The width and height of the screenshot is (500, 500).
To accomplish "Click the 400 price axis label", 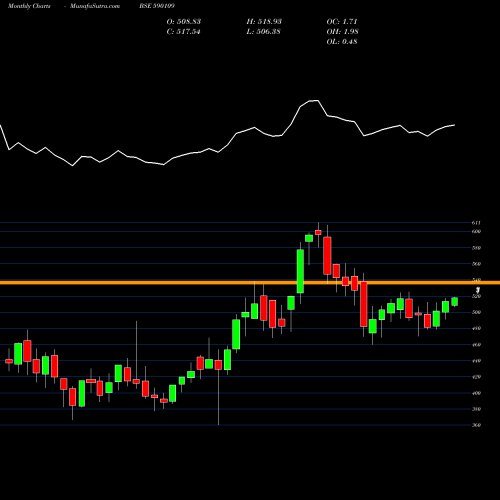I will pos(476,393).
